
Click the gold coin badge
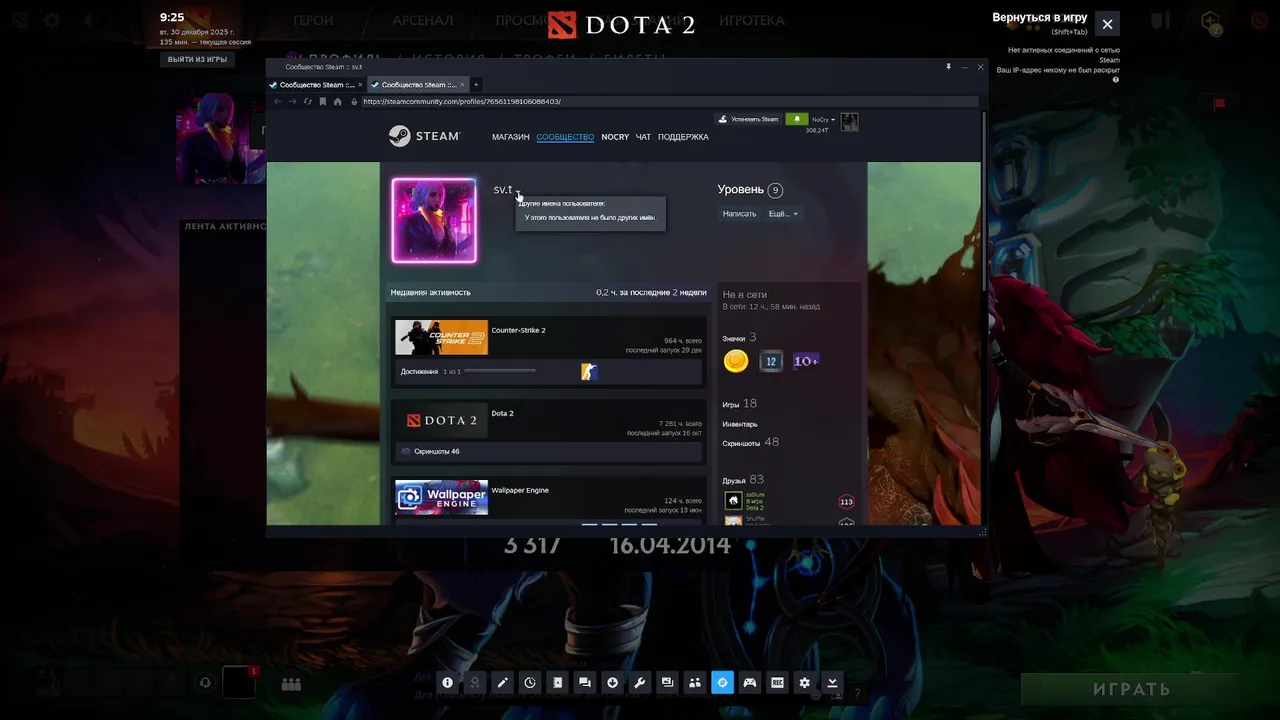coord(736,361)
